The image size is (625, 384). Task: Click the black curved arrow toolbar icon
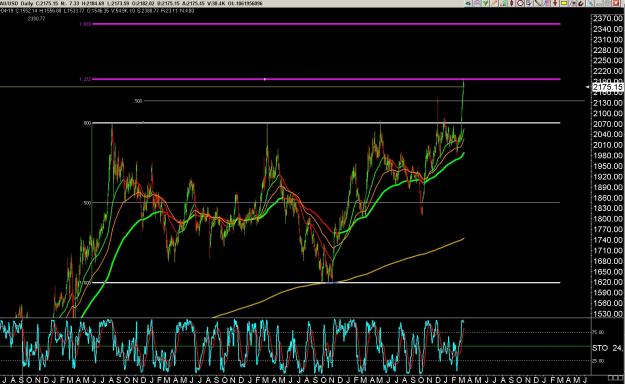click(x=580, y=3)
